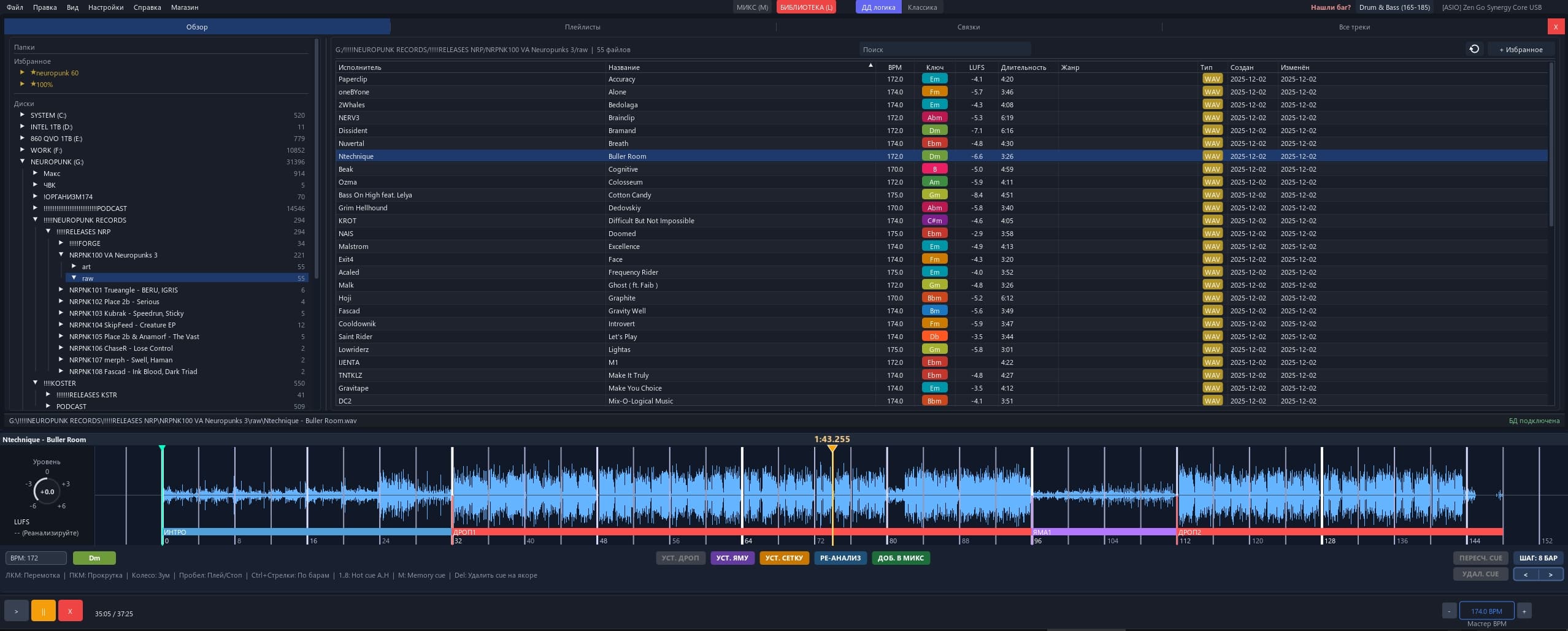Click the УСТ. ДРОП button
Screen dimensions: 1568x631
(x=680, y=558)
